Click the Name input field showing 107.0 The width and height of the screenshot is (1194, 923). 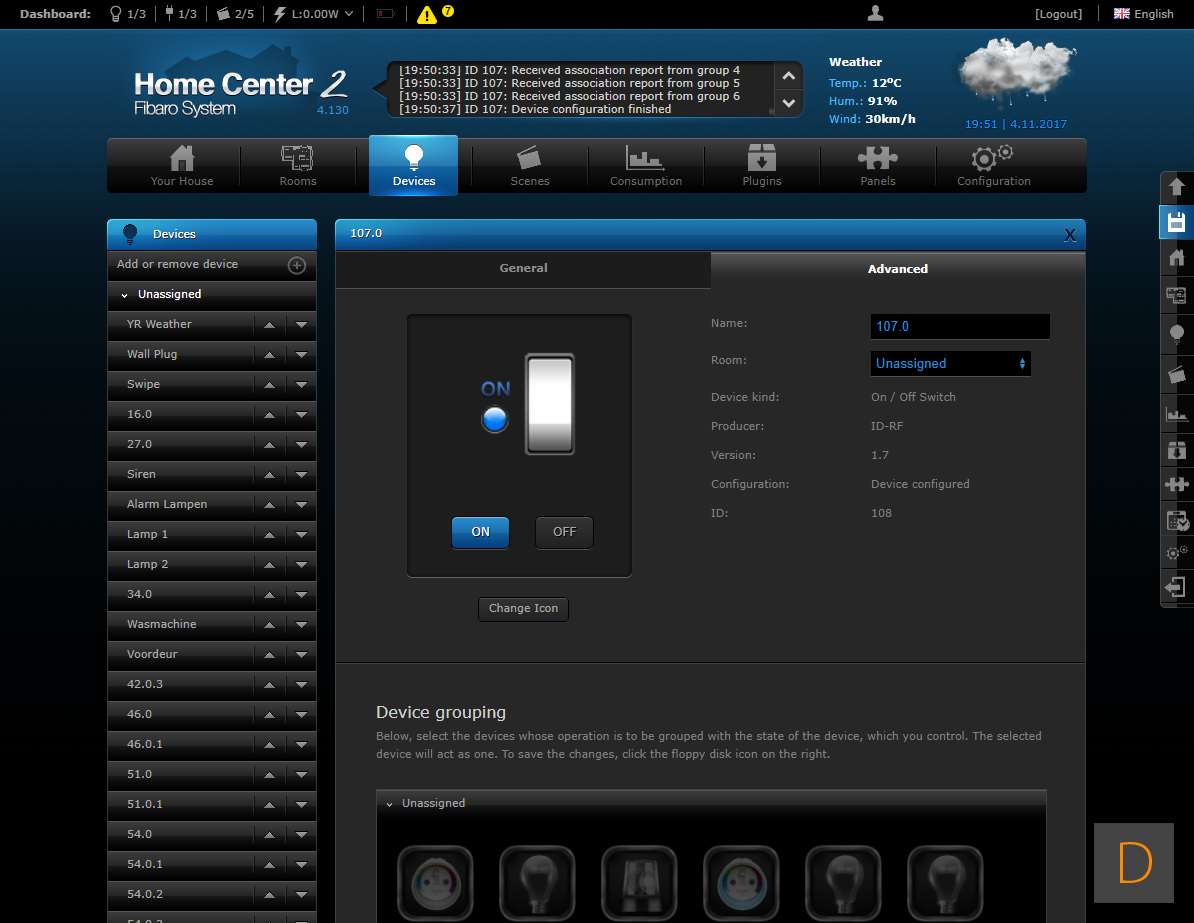(x=960, y=327)
